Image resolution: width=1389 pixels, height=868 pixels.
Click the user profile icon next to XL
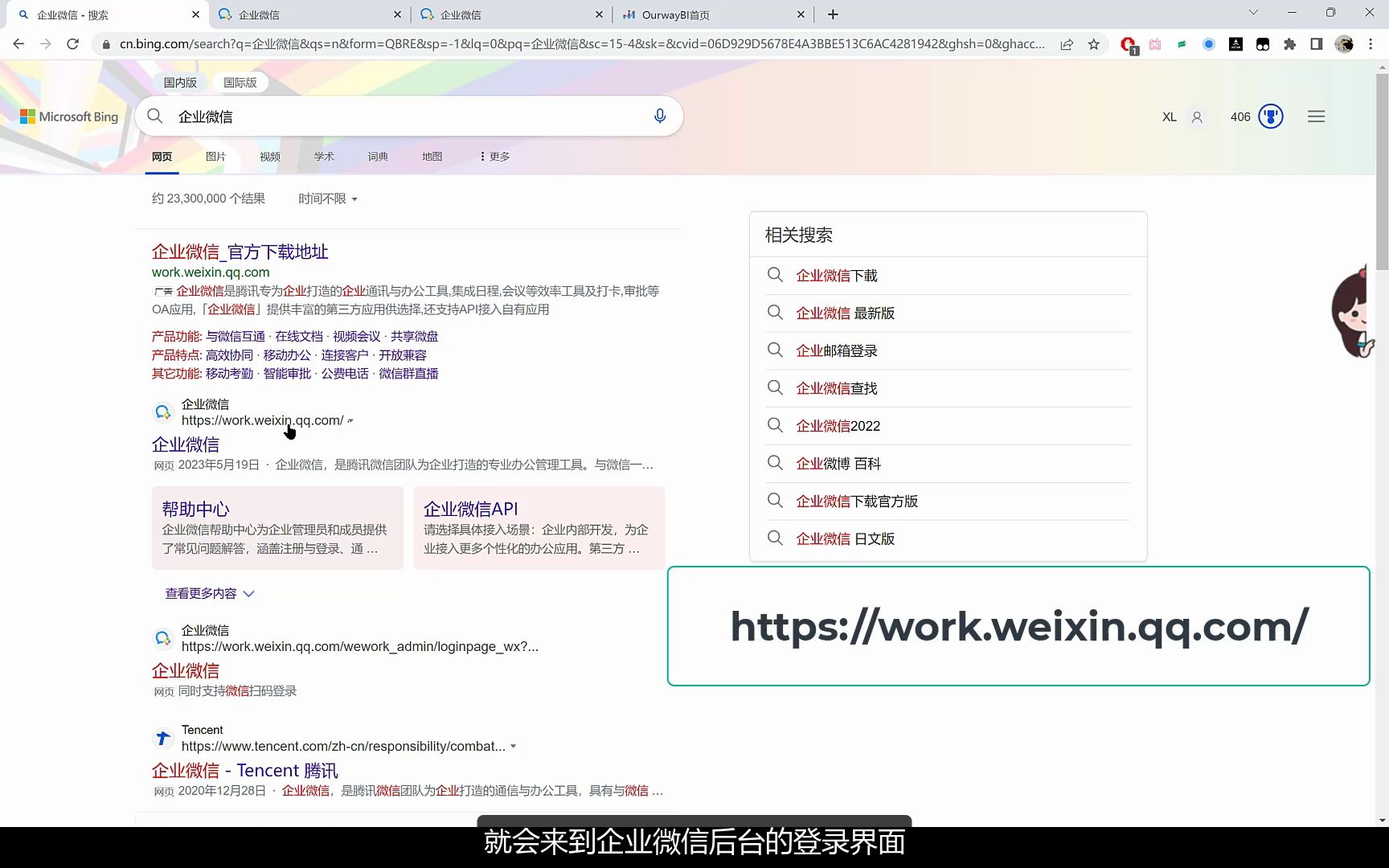pos(1196,117)
